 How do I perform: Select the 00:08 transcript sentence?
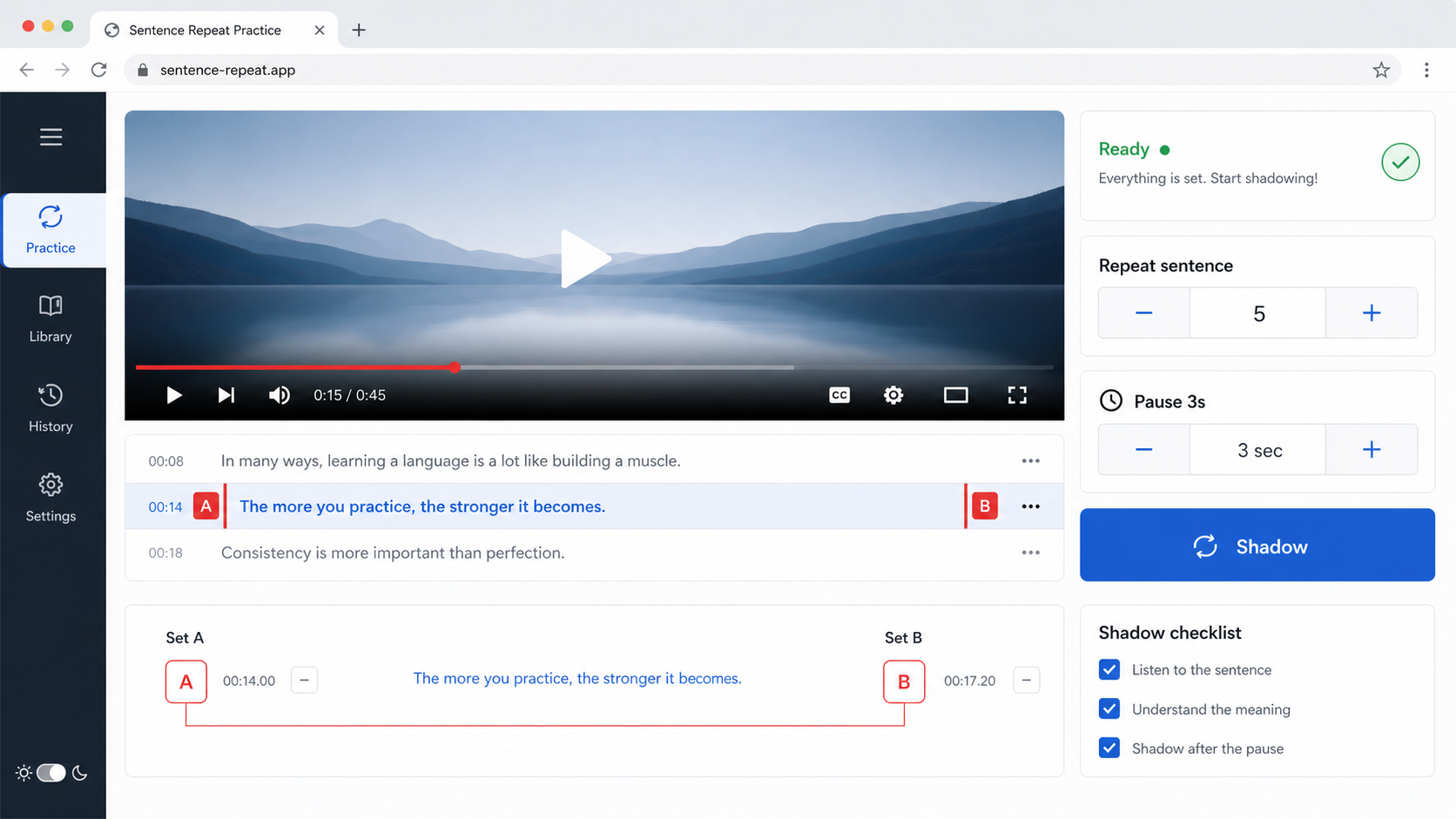594,460
